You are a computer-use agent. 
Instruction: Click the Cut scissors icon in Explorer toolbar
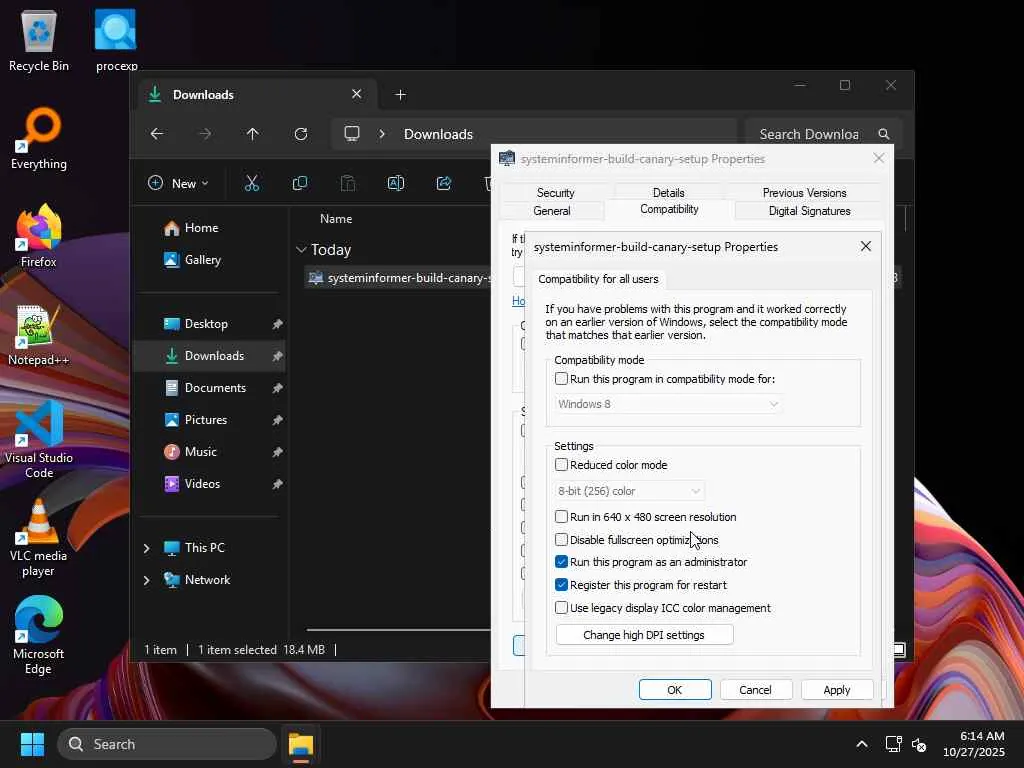252,183
